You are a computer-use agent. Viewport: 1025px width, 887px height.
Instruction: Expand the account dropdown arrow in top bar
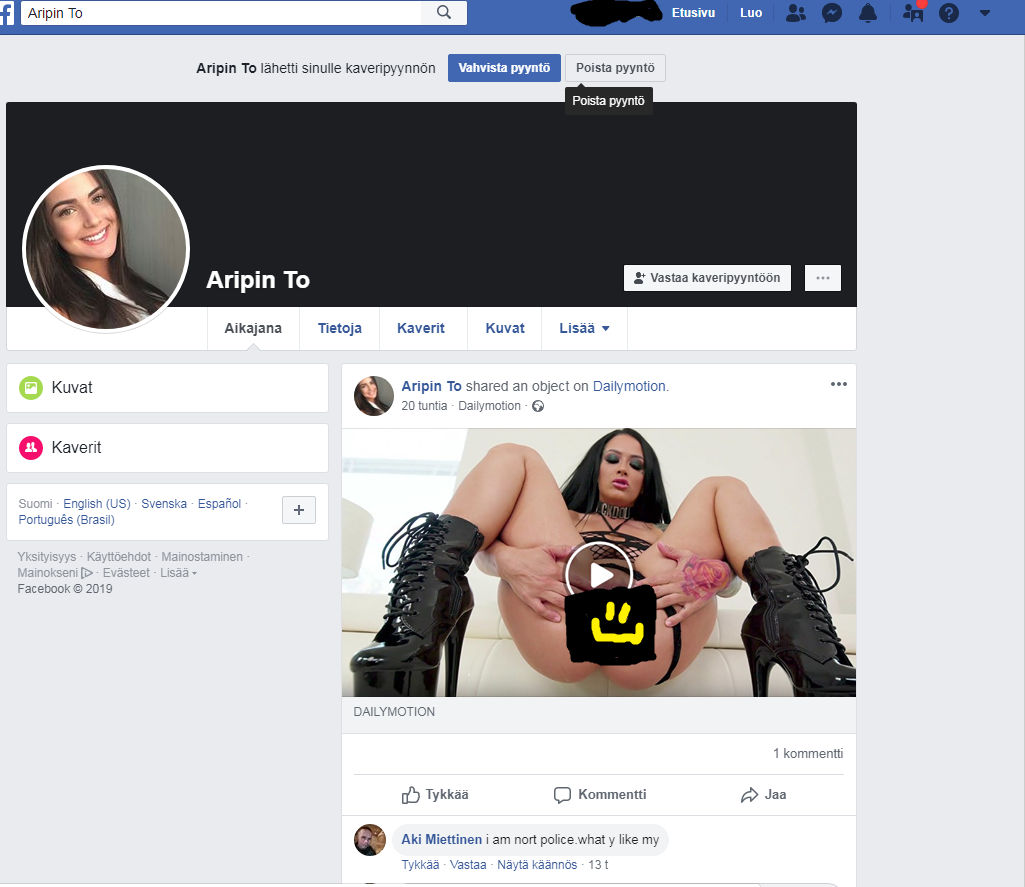click(x=985, y=13)
